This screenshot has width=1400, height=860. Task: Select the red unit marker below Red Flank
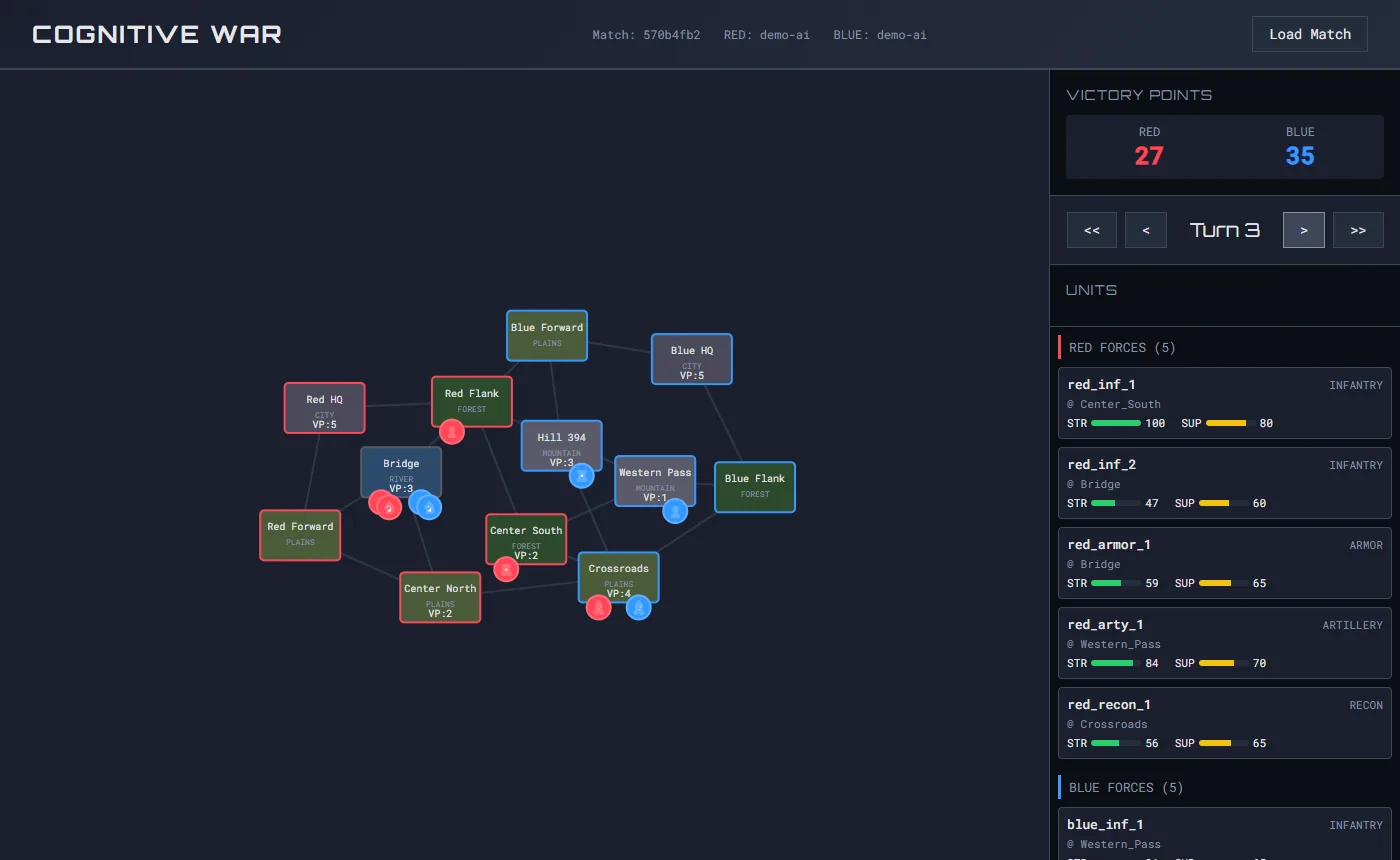(x=452, y=432)
